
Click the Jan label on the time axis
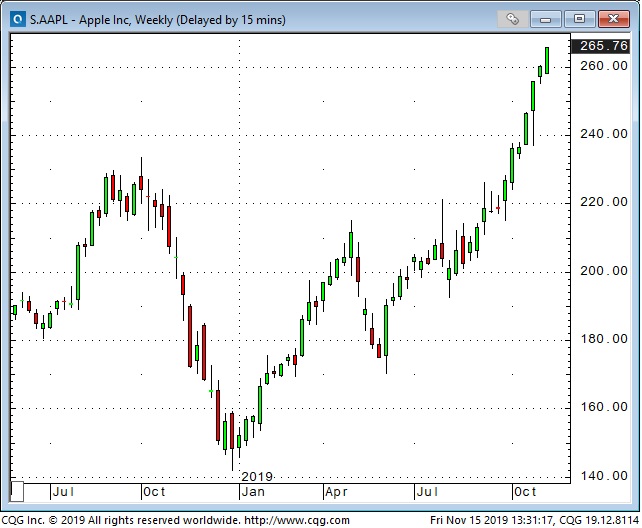pyautogui.click(x=253, y=492)
